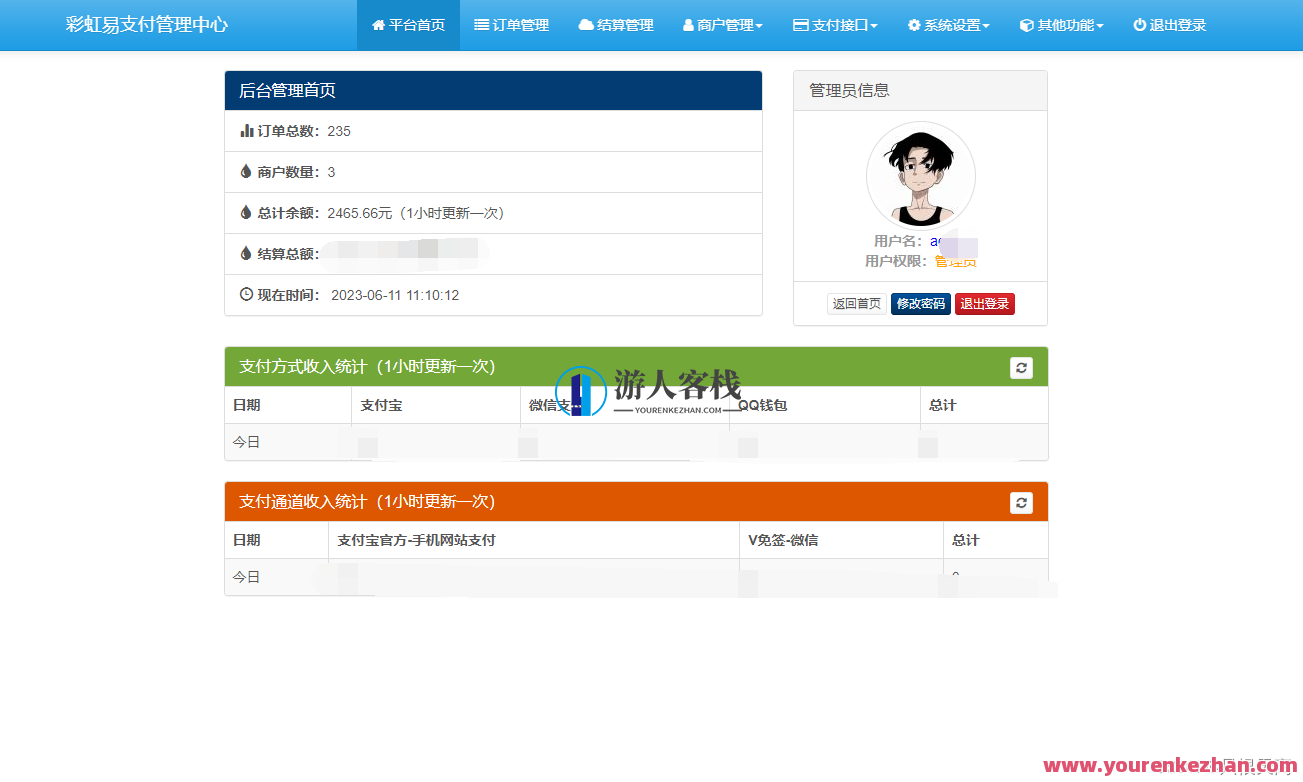Click the 修改密码 button
Viewport: 1303px width, 782px height.
coord(920,303)
